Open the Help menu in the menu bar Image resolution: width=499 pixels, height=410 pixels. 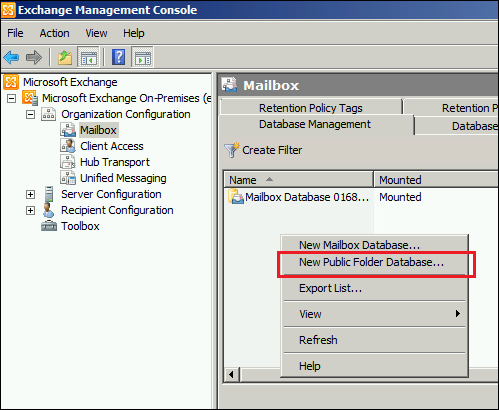click(134, 33)
